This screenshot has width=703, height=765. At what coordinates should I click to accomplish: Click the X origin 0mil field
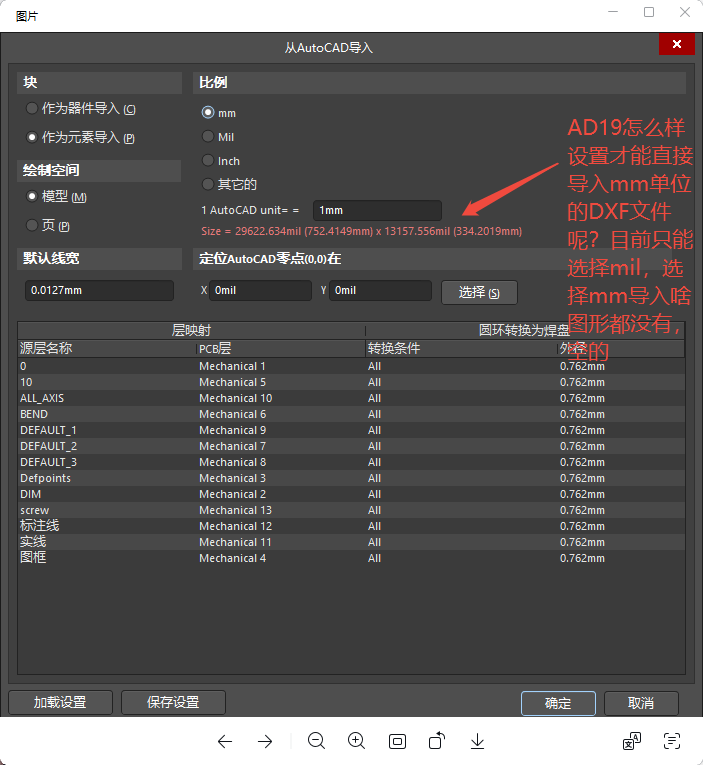(x=260, y=290)
